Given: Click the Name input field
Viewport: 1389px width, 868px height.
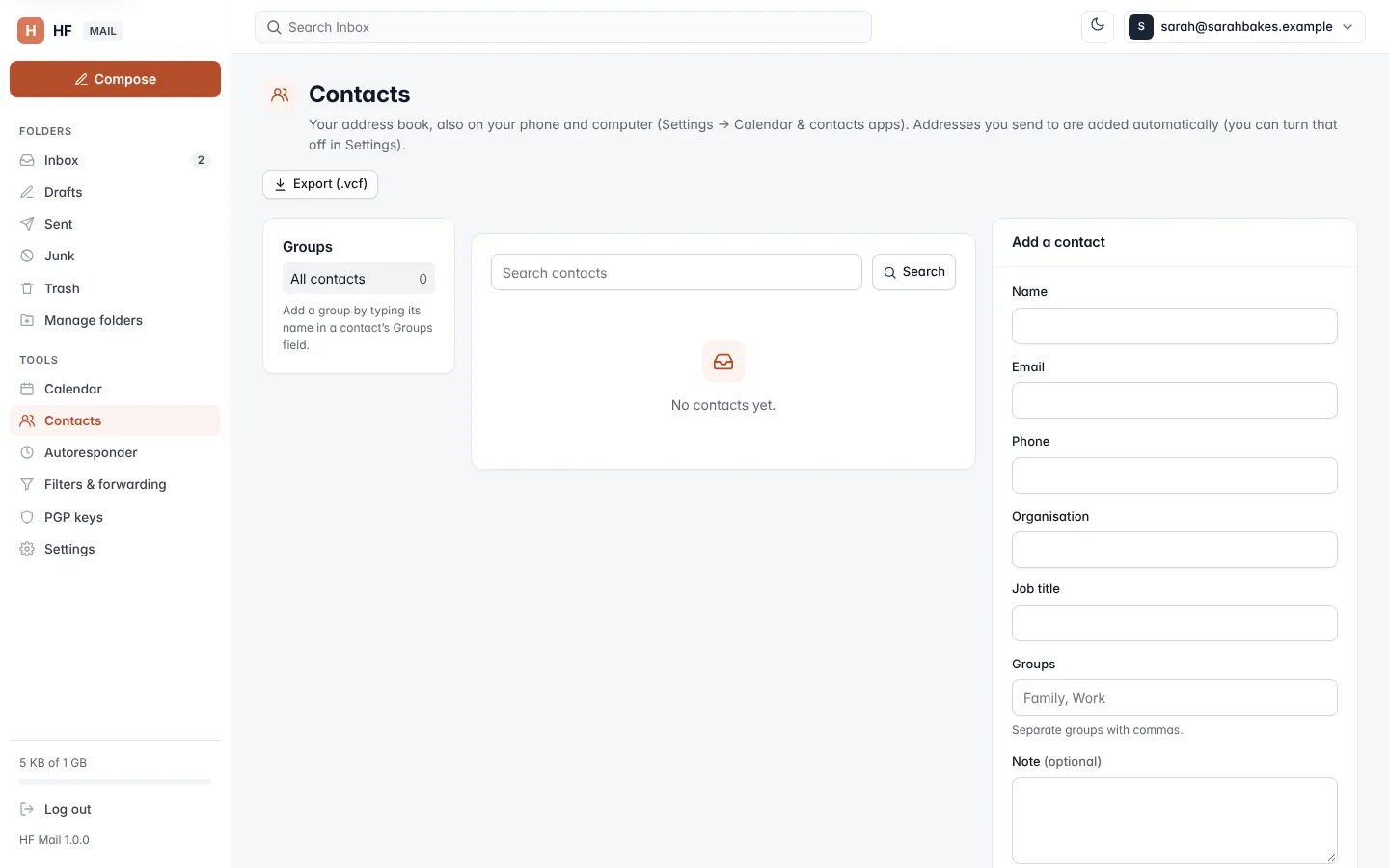Looking at the screenshot, I should point(1175,326).
